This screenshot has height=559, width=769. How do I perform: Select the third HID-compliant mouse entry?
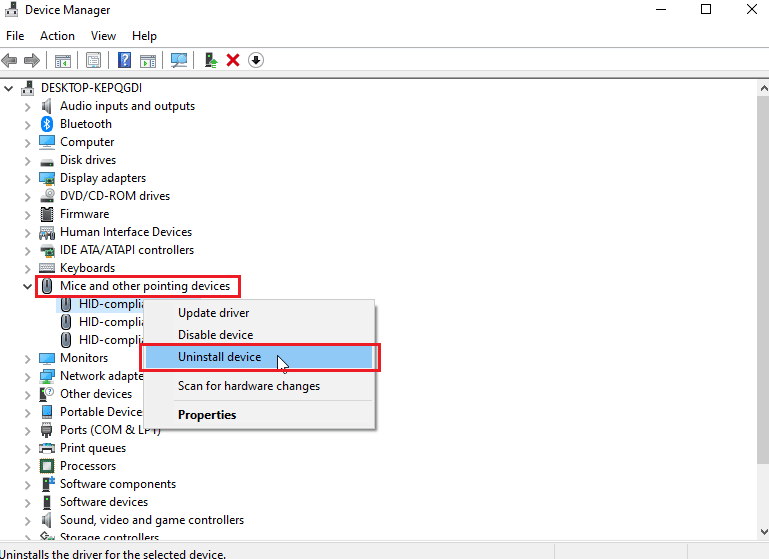[x=110, y=340]
